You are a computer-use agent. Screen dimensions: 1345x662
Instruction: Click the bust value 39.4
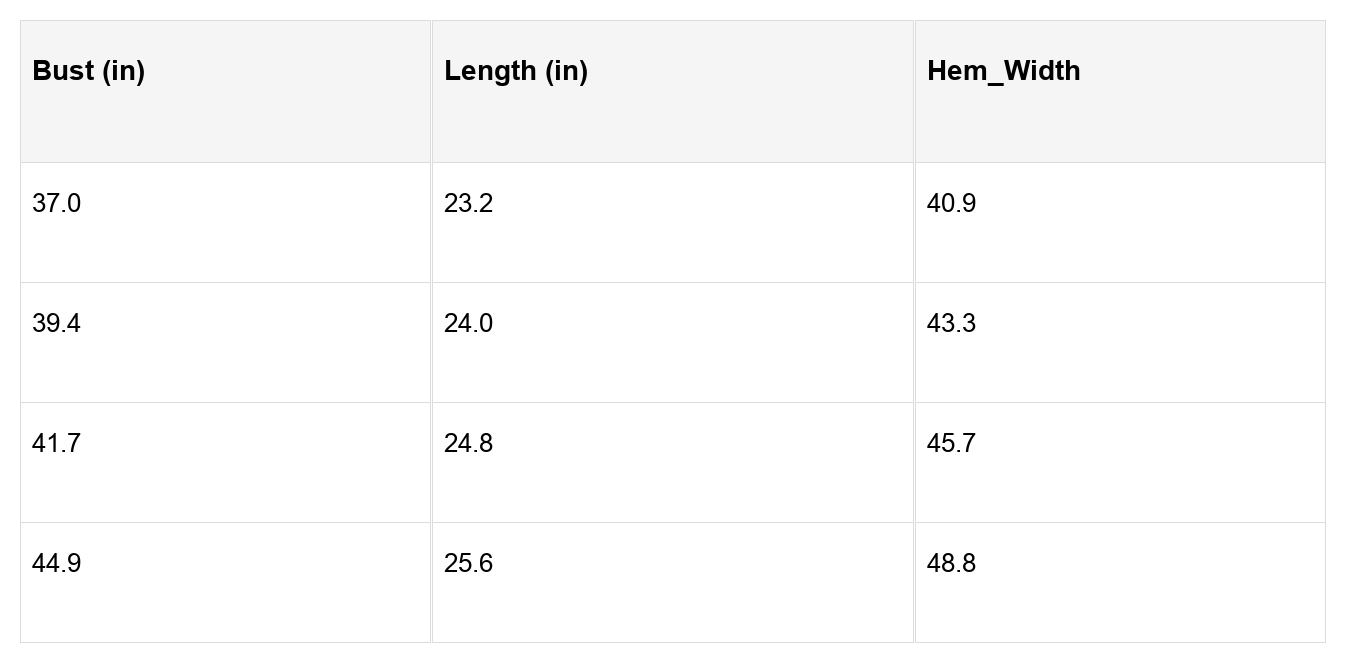point(57,324)
